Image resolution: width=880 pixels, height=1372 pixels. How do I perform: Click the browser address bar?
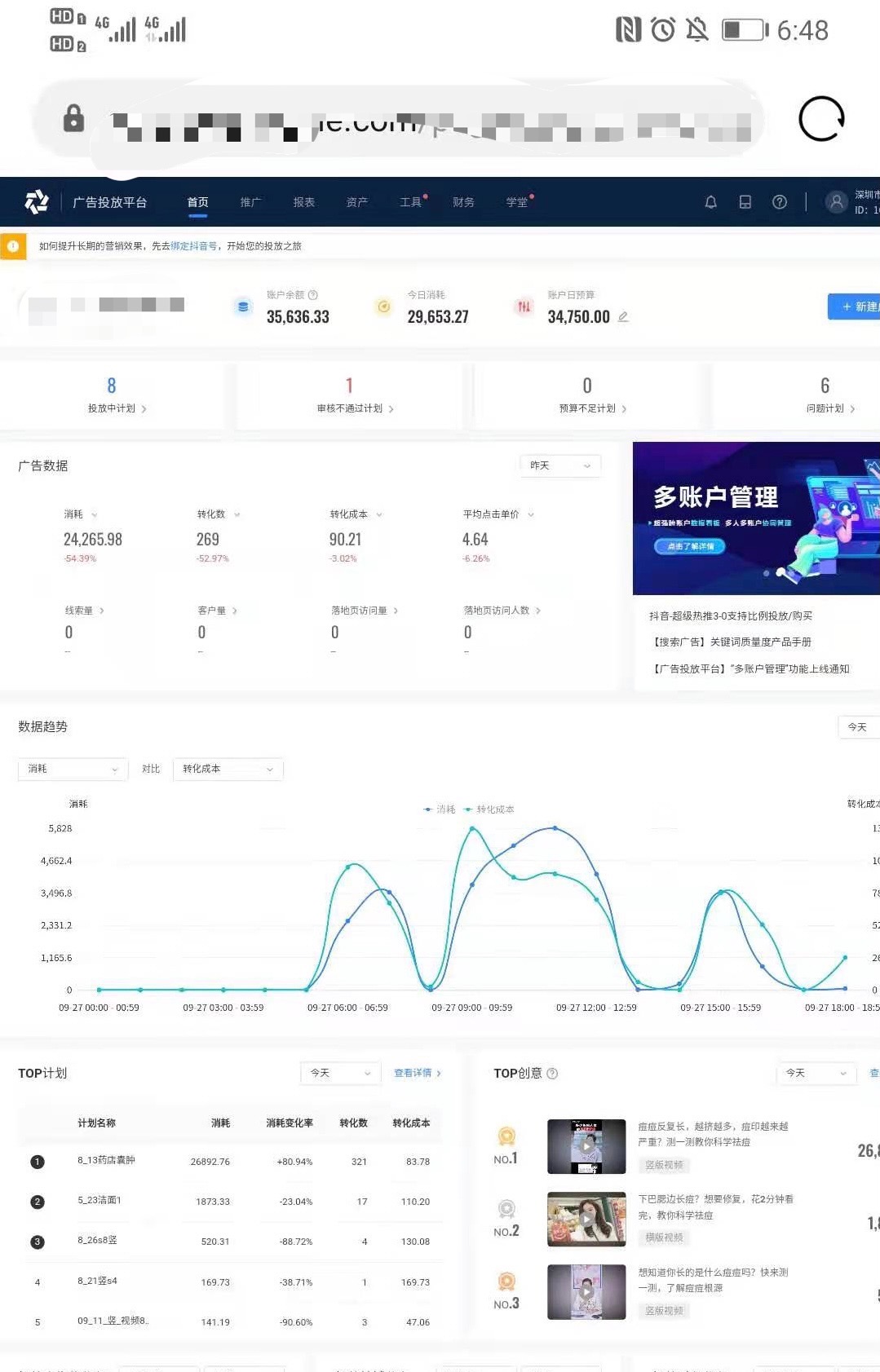point(400,119)
